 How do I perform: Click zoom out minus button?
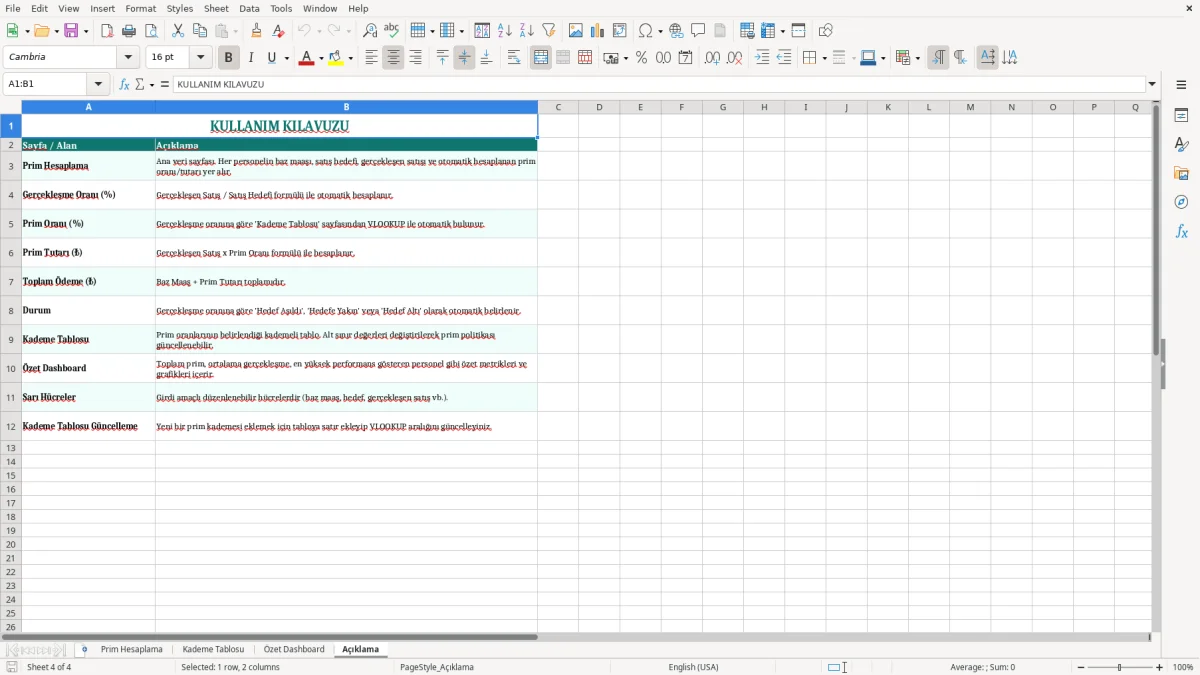point(1080,667)
